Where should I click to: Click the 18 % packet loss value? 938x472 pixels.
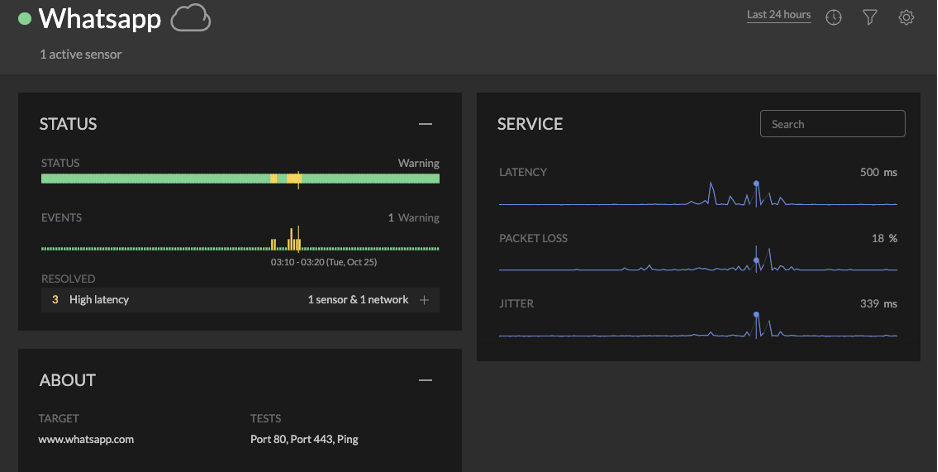(x=884, y=238)
